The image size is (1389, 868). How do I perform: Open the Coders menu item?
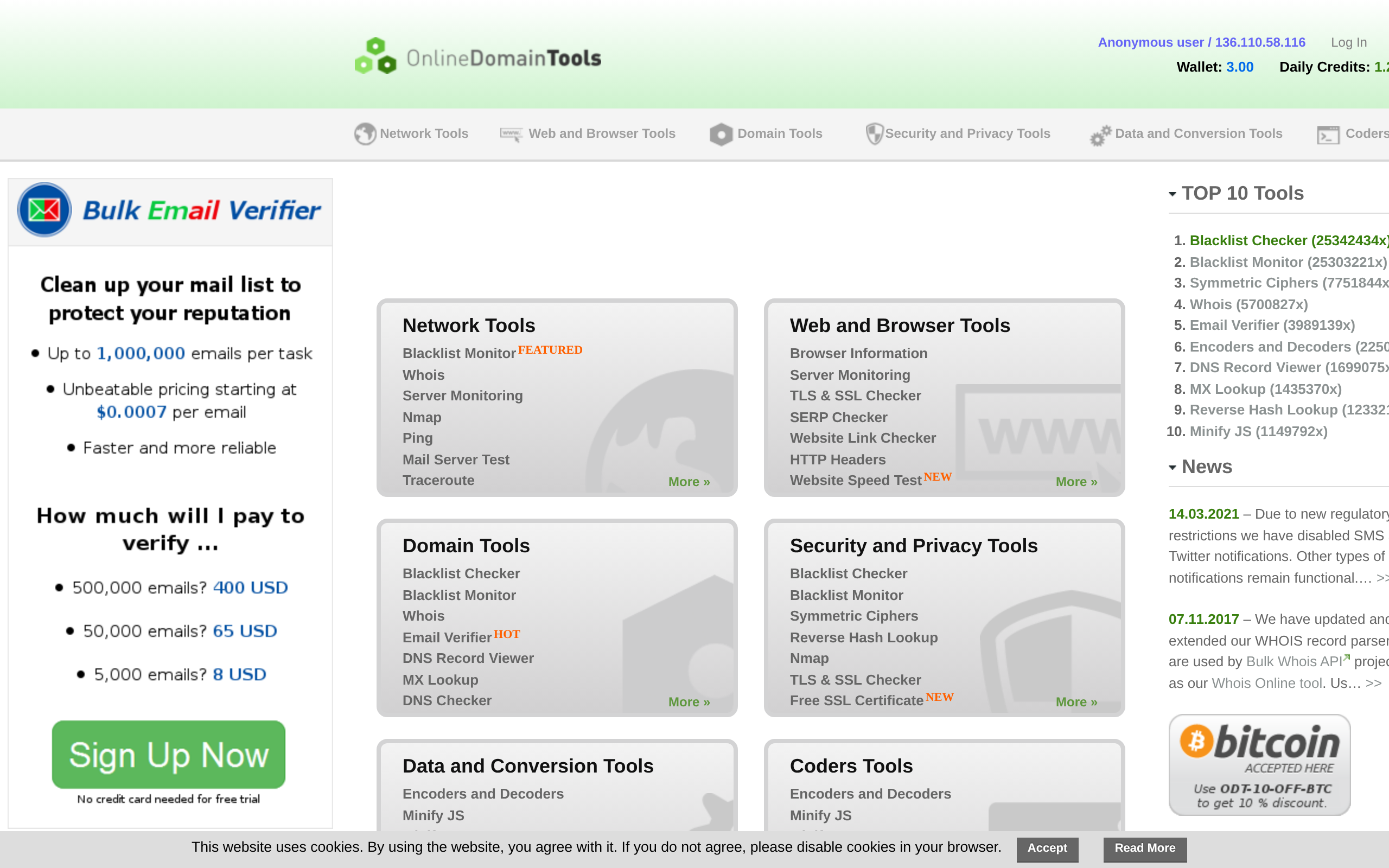click(x=1367, y=133)
